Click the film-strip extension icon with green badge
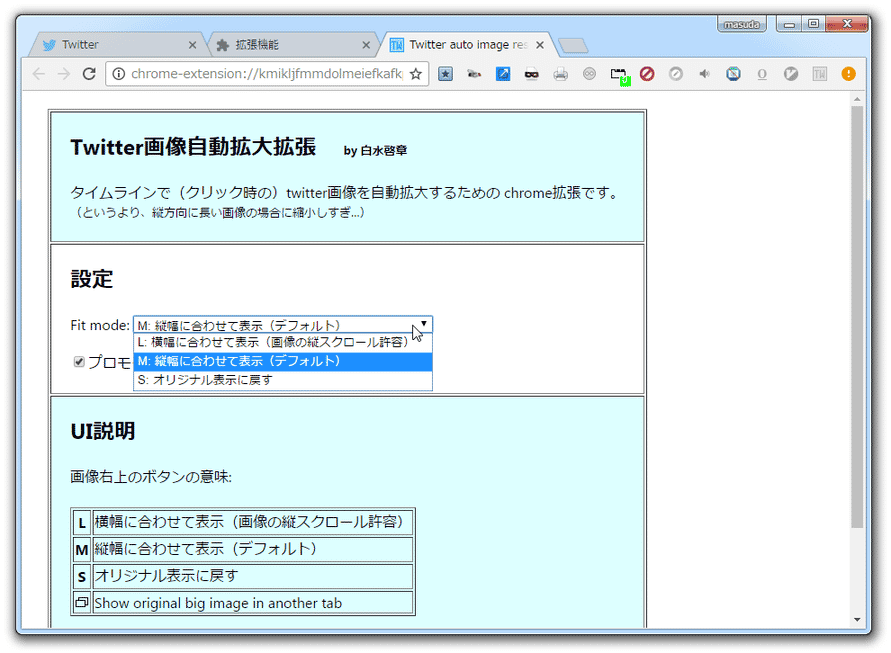 click(619, 75)
